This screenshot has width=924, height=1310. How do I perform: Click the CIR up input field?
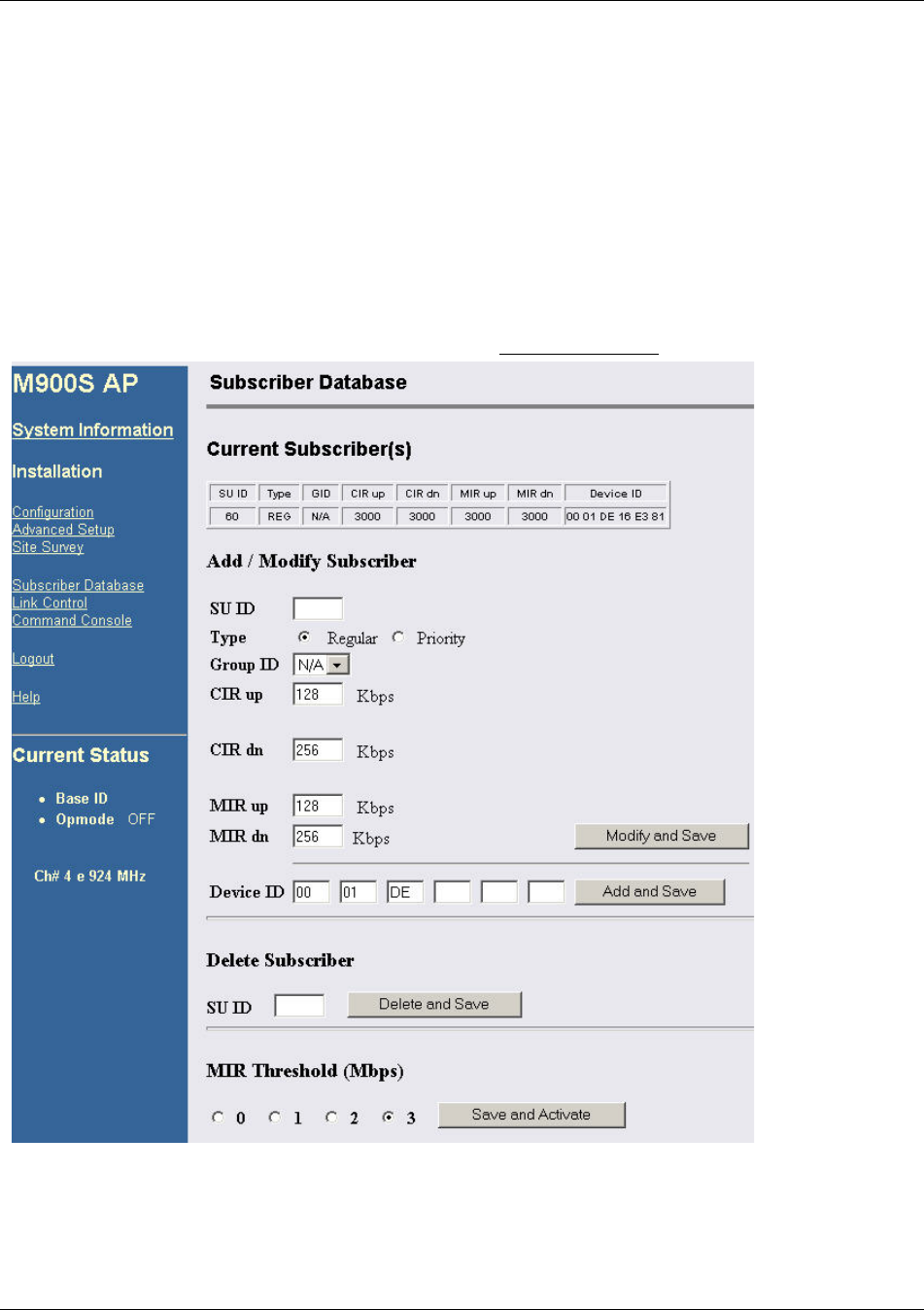coord(318,694)
